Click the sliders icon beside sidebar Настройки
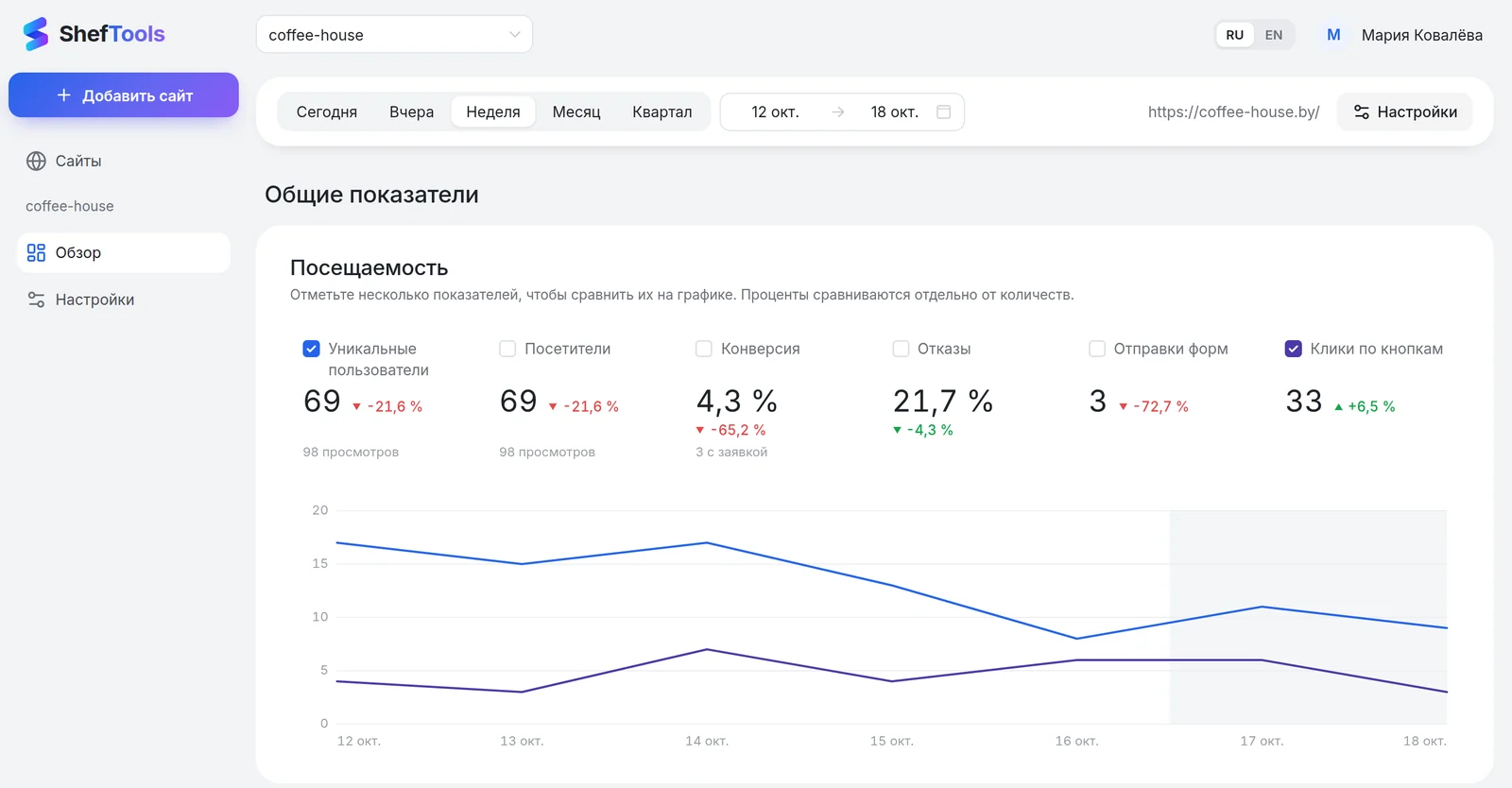This screenshot has width=1512, height=788. (36, 300)
